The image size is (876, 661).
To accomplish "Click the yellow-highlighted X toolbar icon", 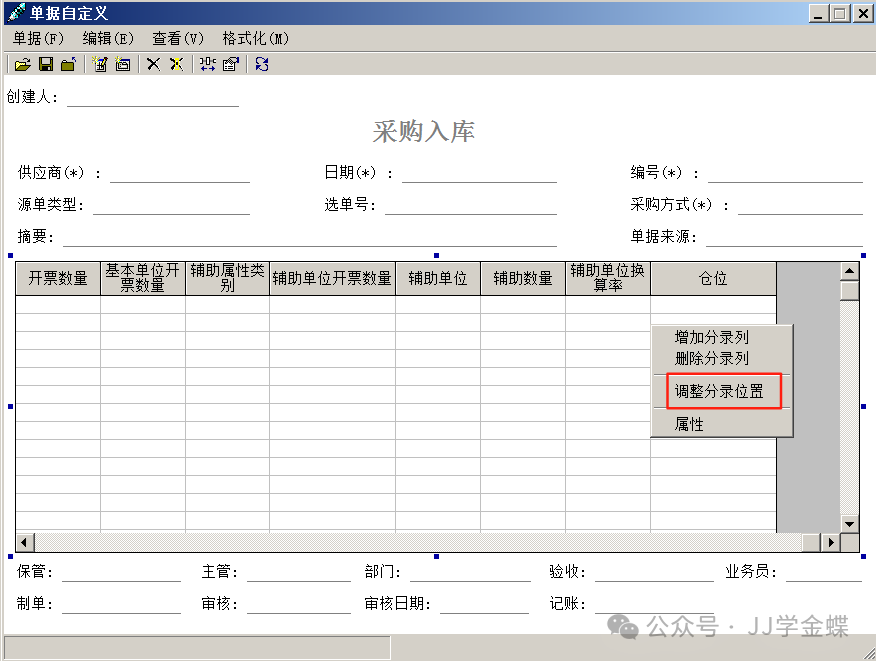I will click(176, 64).
